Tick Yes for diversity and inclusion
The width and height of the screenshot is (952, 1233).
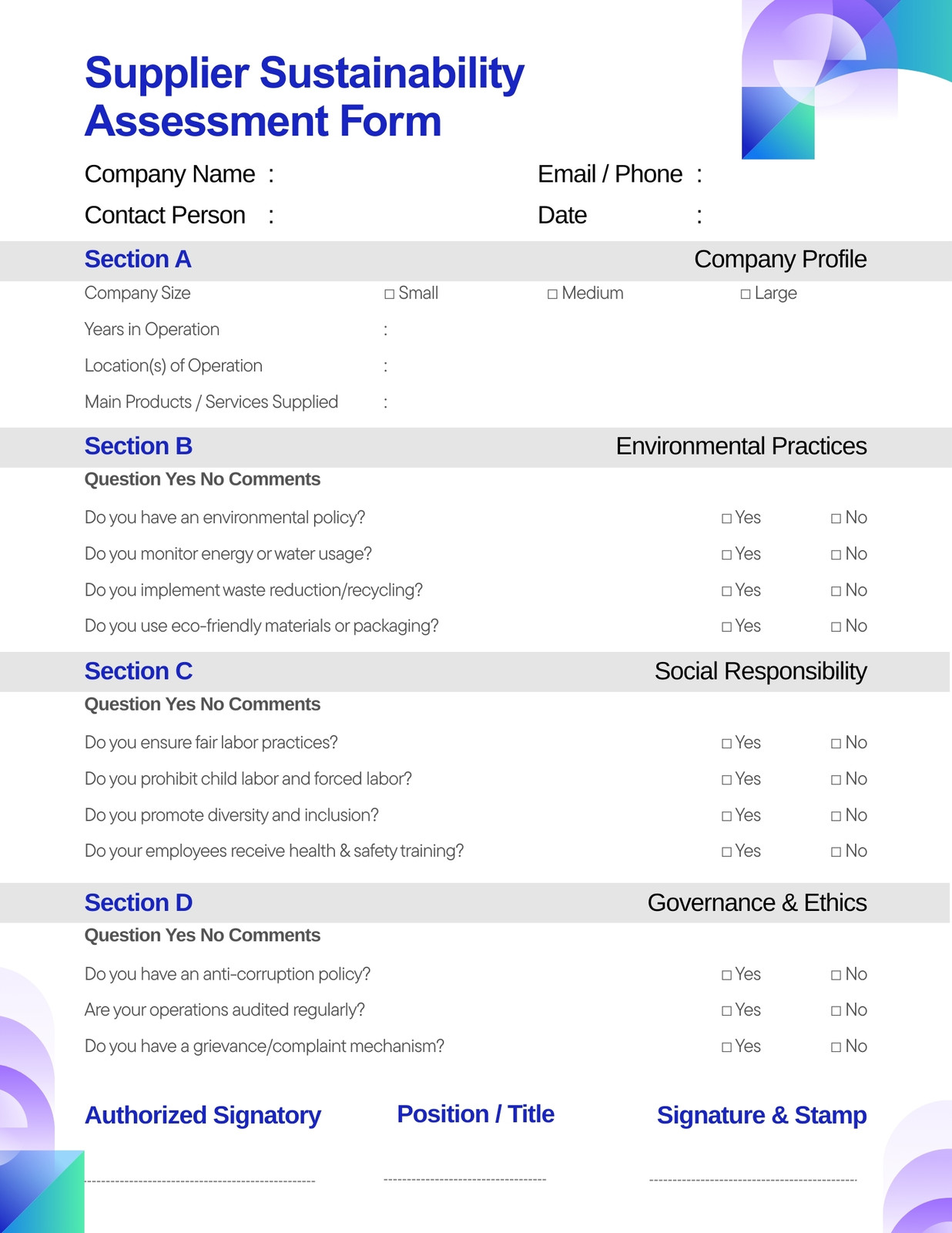726,816
